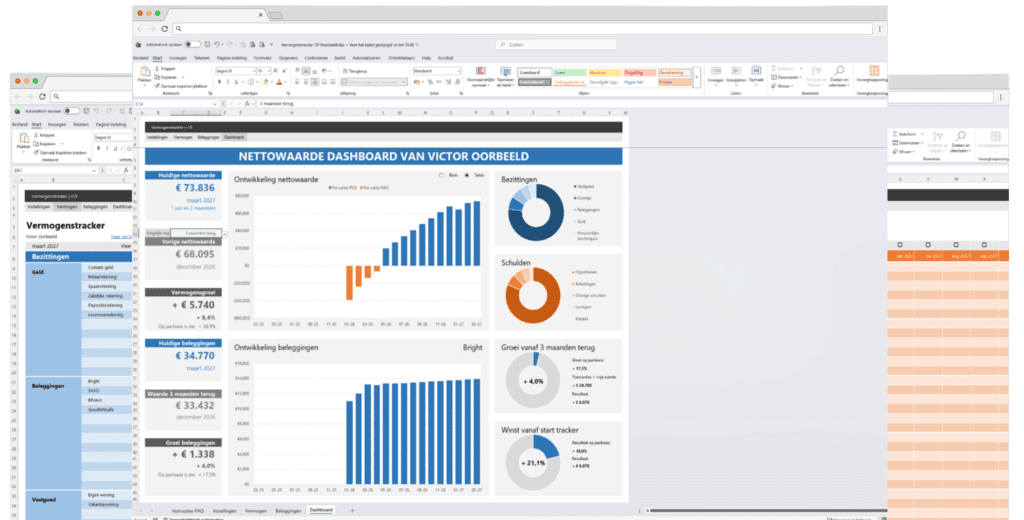Select the Saldo radio button on chart
The image size is (1024, 520).
pos(468,175)
